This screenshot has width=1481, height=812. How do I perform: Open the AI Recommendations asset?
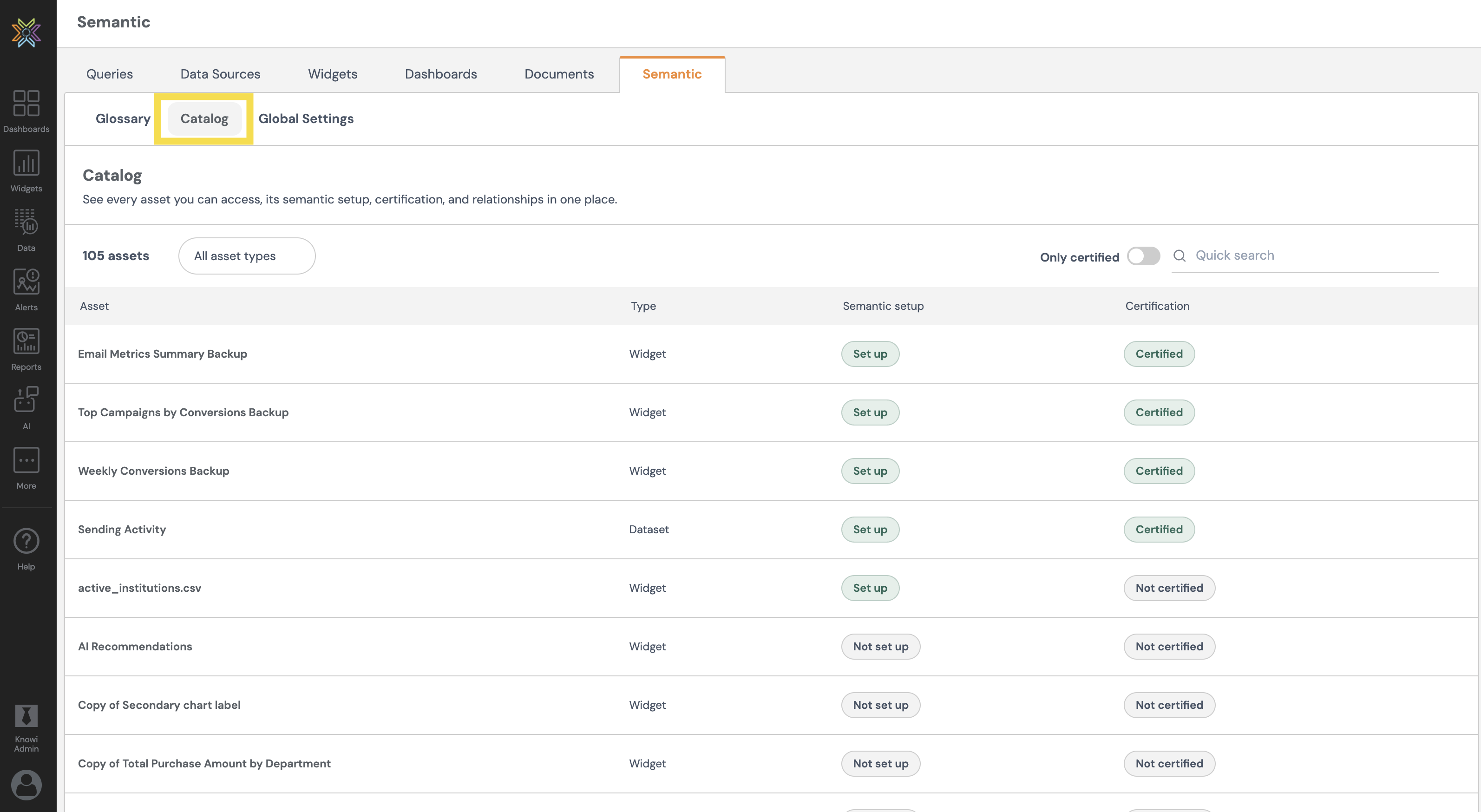pyautogui.click(x=135, y=646)
